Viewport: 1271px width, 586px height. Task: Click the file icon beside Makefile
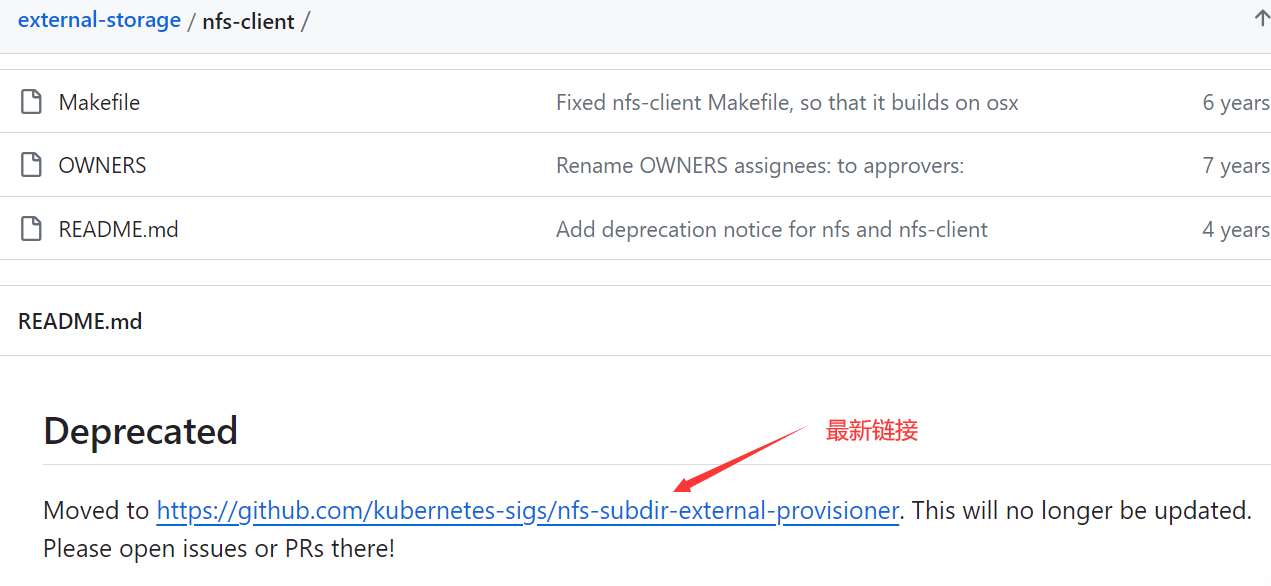32,102
